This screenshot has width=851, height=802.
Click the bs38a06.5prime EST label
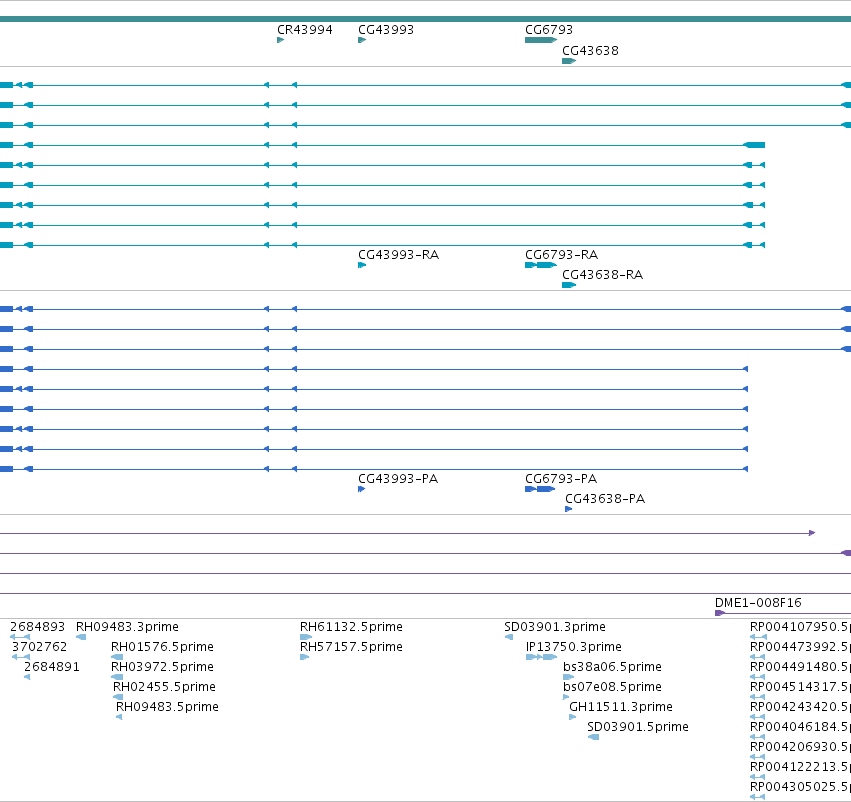click(612, 667)
